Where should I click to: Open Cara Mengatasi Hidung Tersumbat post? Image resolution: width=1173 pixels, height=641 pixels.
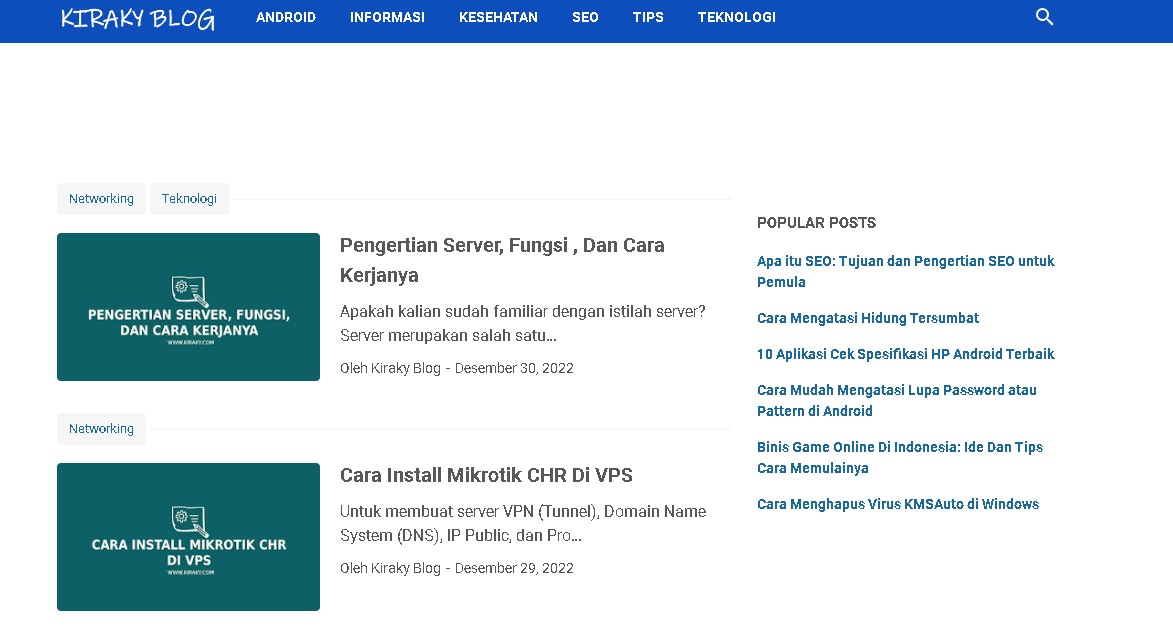tap(867, 318)
